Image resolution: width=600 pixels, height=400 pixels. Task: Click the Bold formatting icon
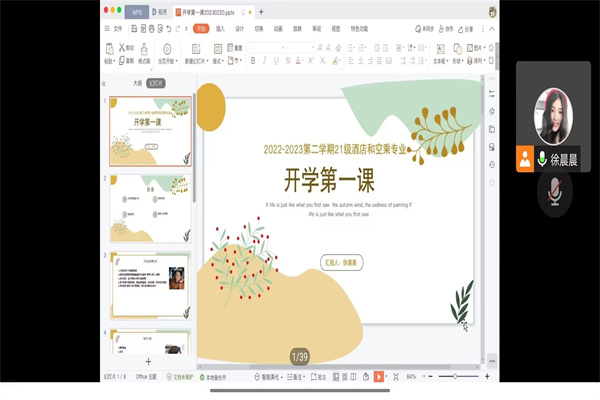pyautogui.click(x=252, y=60)
